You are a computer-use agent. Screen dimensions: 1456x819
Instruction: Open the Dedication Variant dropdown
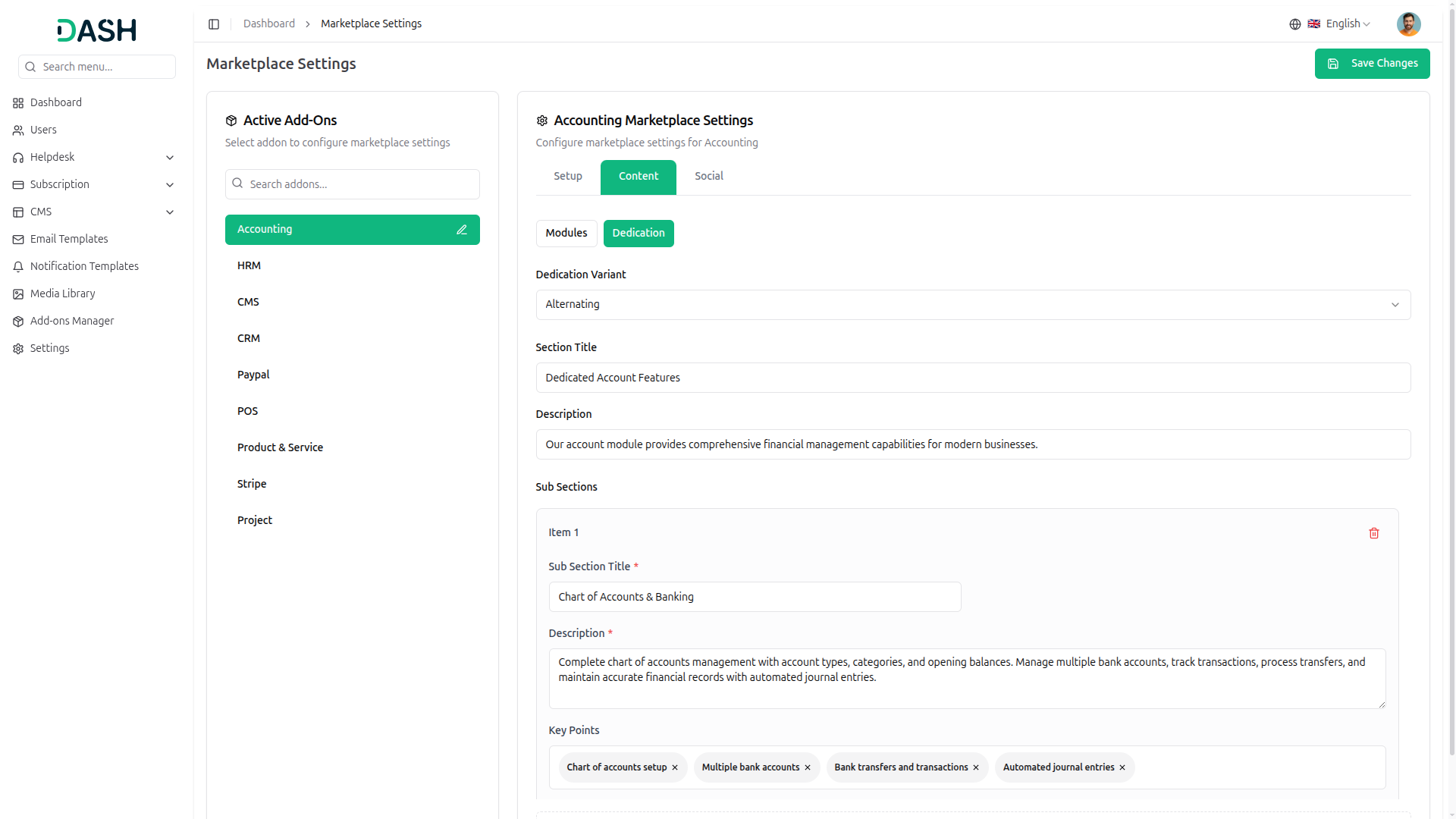973,305
